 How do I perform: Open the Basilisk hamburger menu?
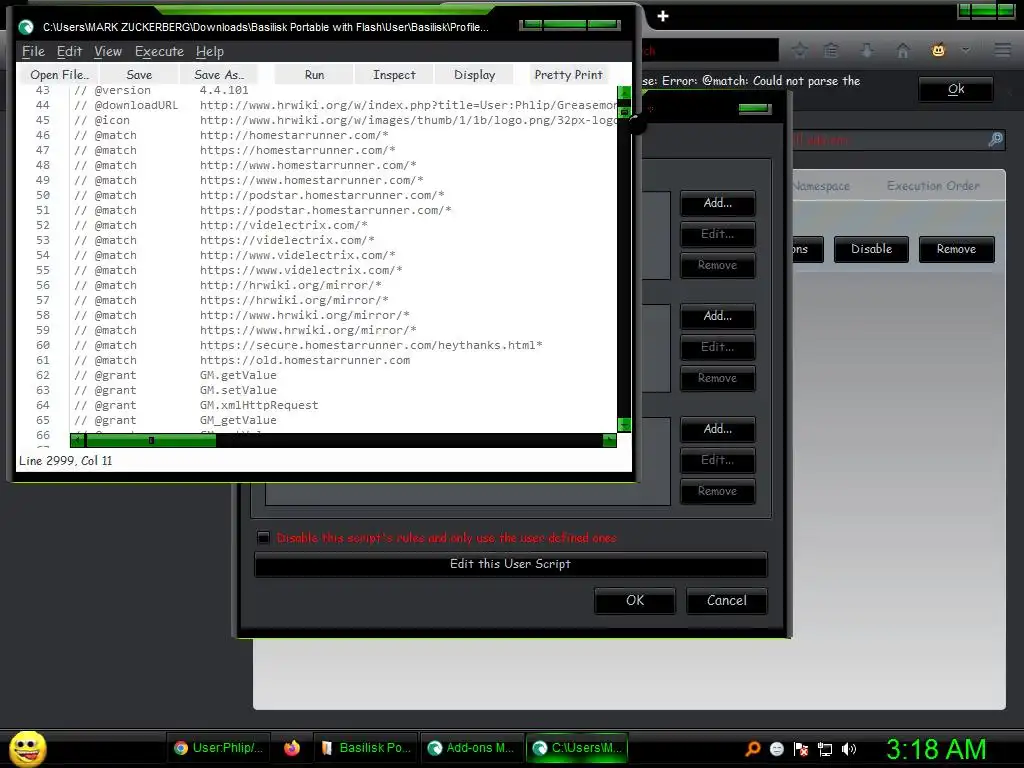pyautogui.click(x=1002, y=50)
